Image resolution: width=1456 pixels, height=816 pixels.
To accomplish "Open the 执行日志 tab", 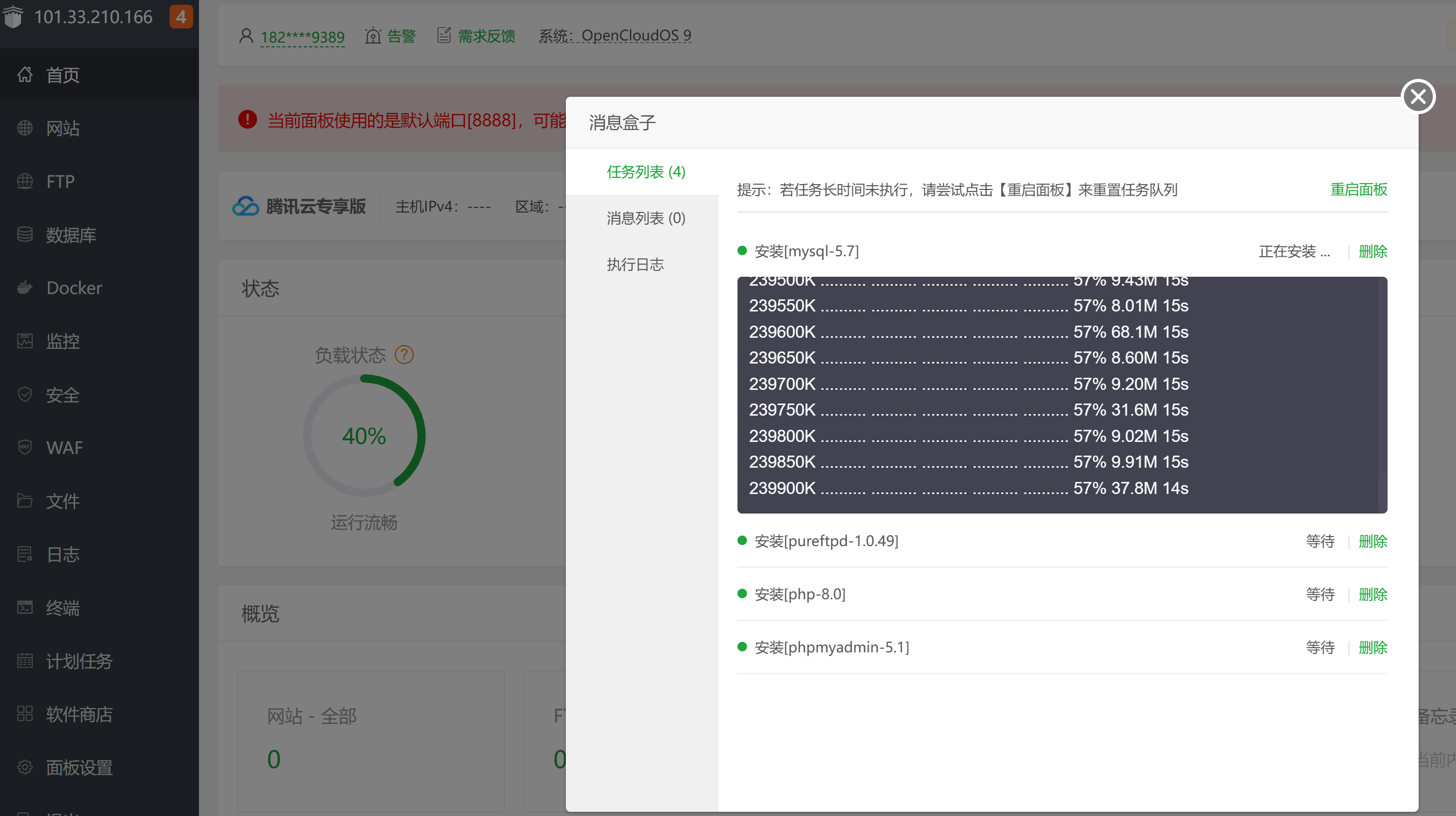I will tap(635, 265).
